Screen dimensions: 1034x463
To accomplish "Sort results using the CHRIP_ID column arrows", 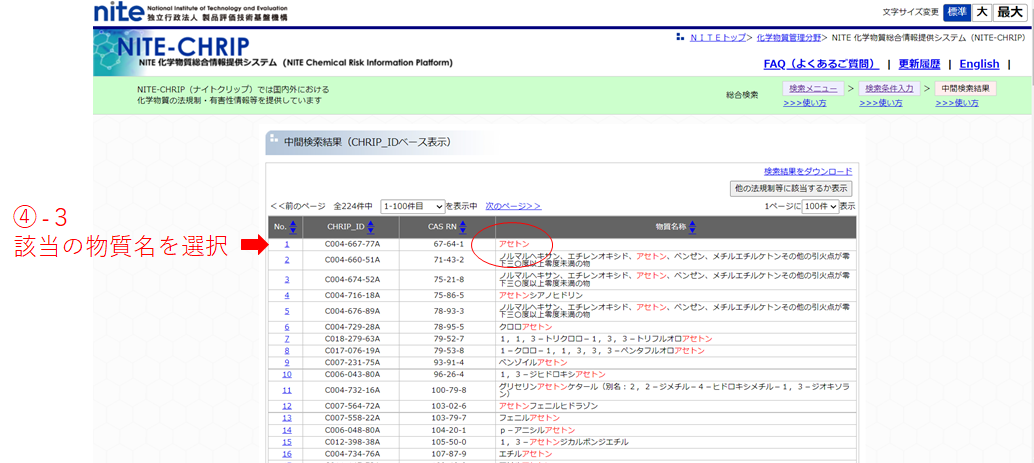I will pos(370,227).
